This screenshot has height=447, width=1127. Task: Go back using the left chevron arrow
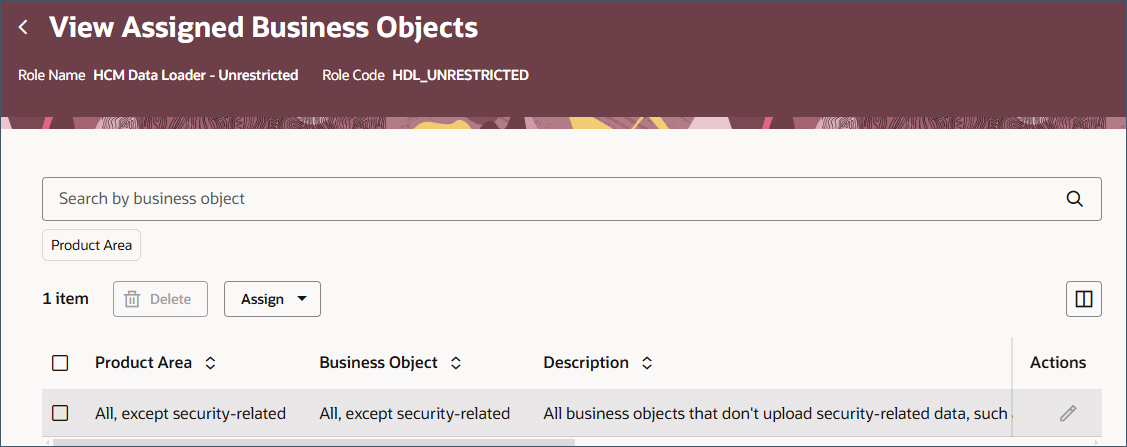(x=23, y=28)
